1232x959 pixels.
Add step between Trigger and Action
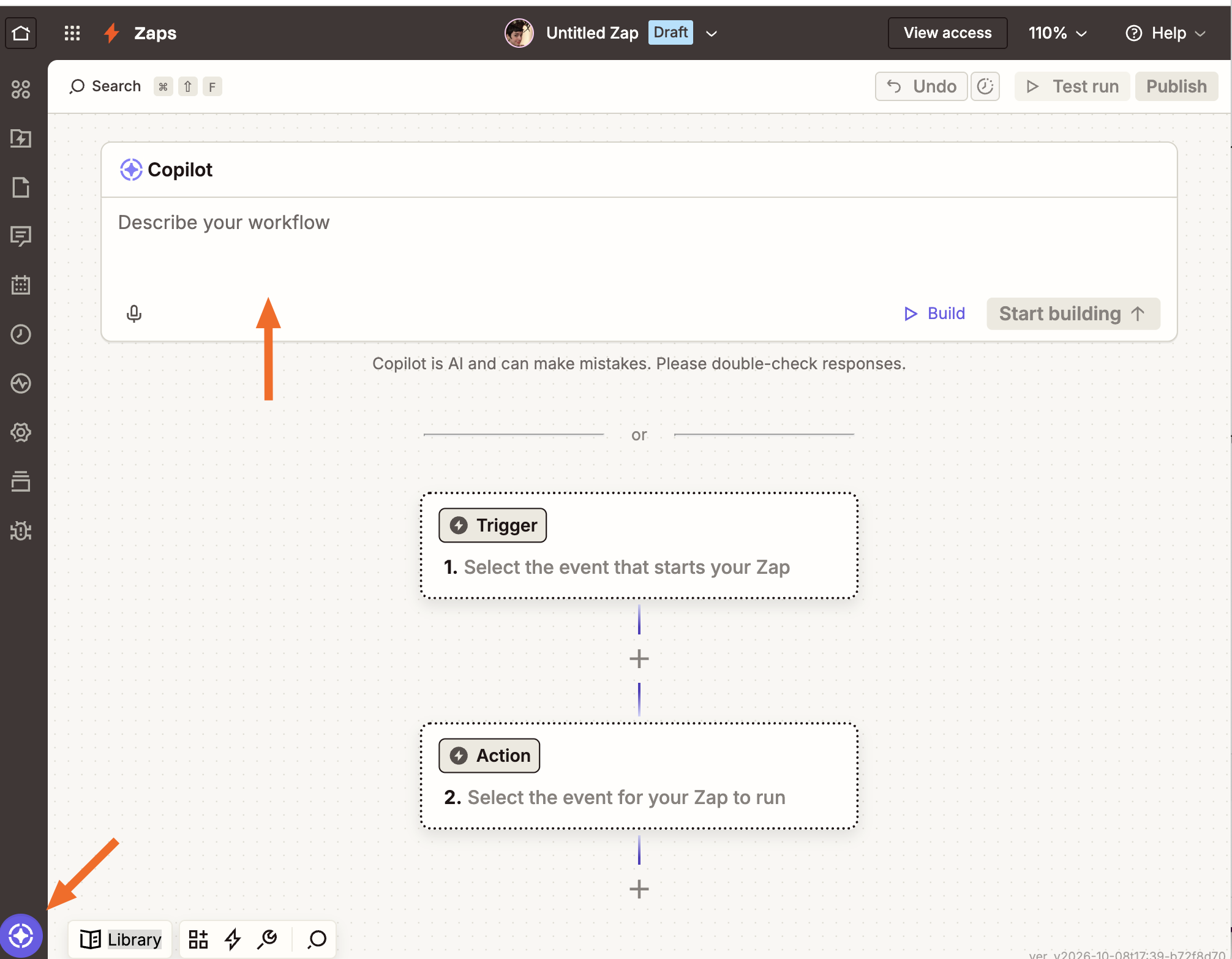pos(639,659)
